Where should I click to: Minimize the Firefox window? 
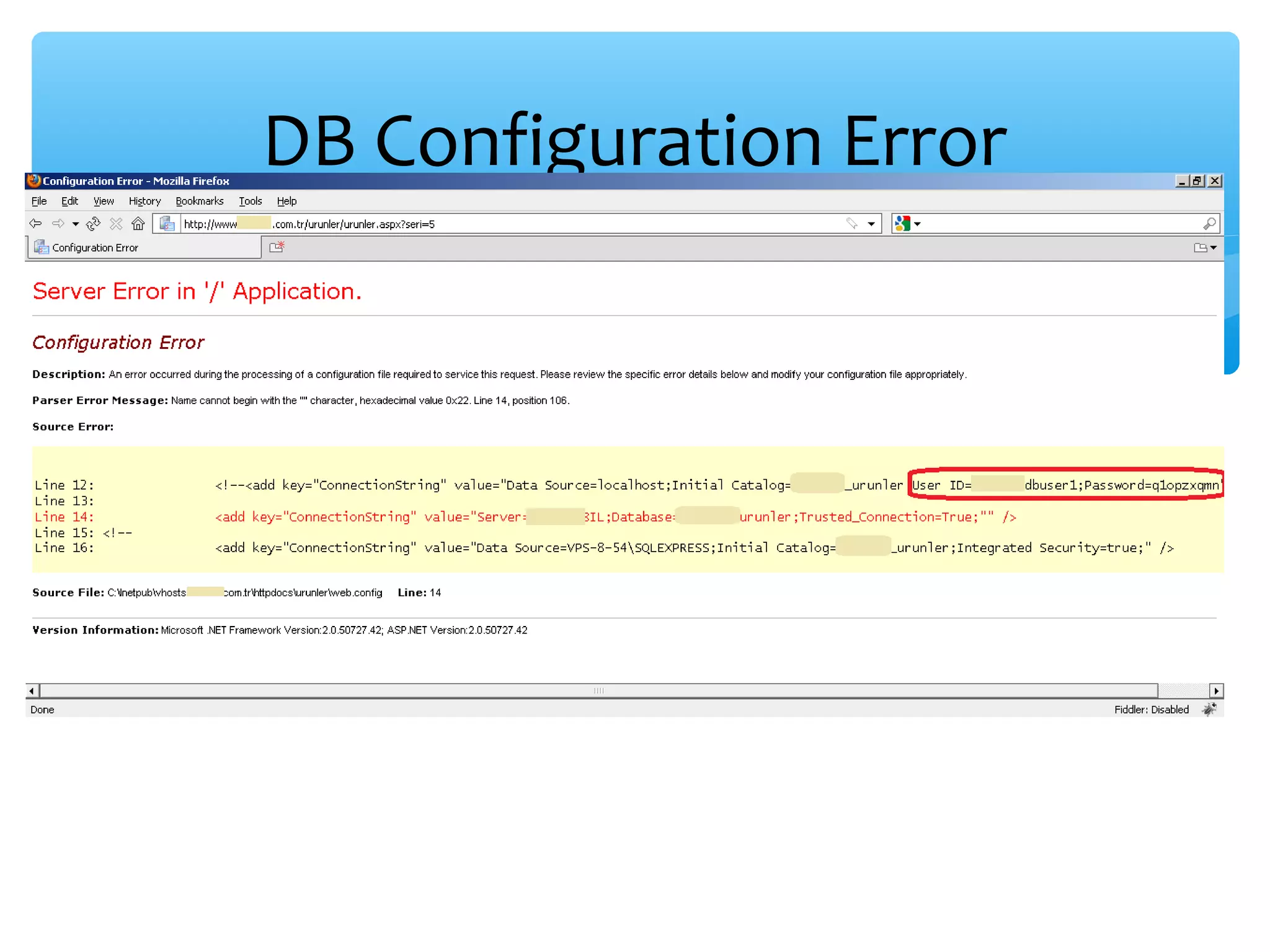click(x=1181, y=180)
